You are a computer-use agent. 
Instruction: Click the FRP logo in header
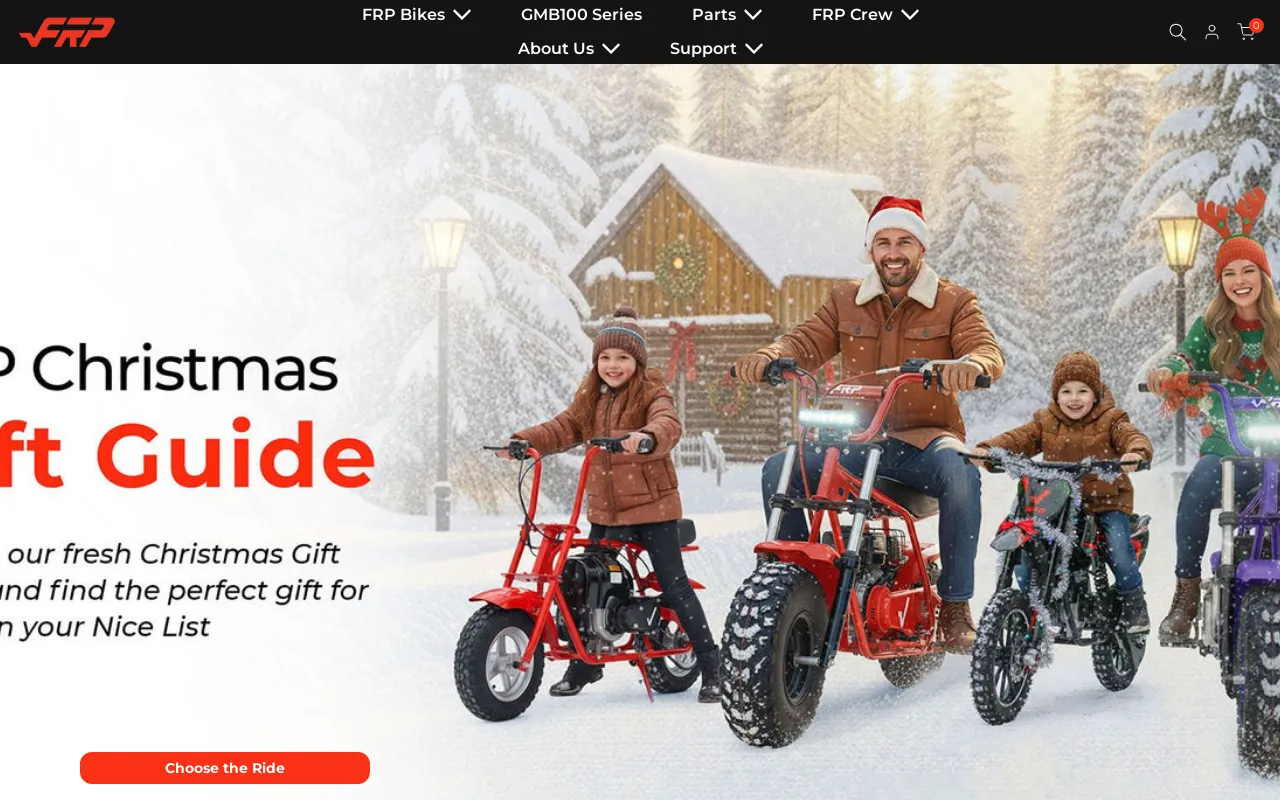click(x=67, y=32)
